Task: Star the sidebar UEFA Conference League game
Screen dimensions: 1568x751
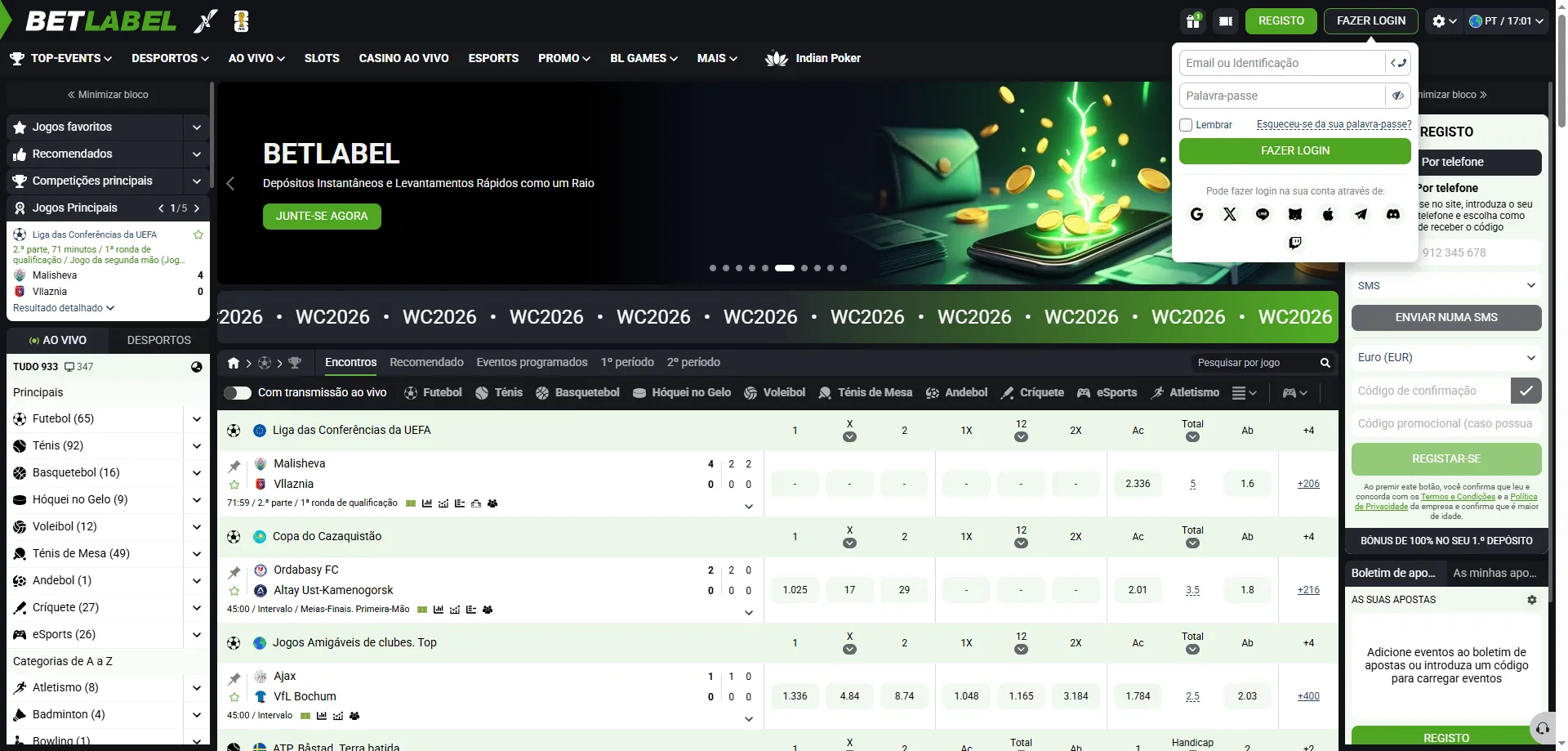Action: (198, 235)
